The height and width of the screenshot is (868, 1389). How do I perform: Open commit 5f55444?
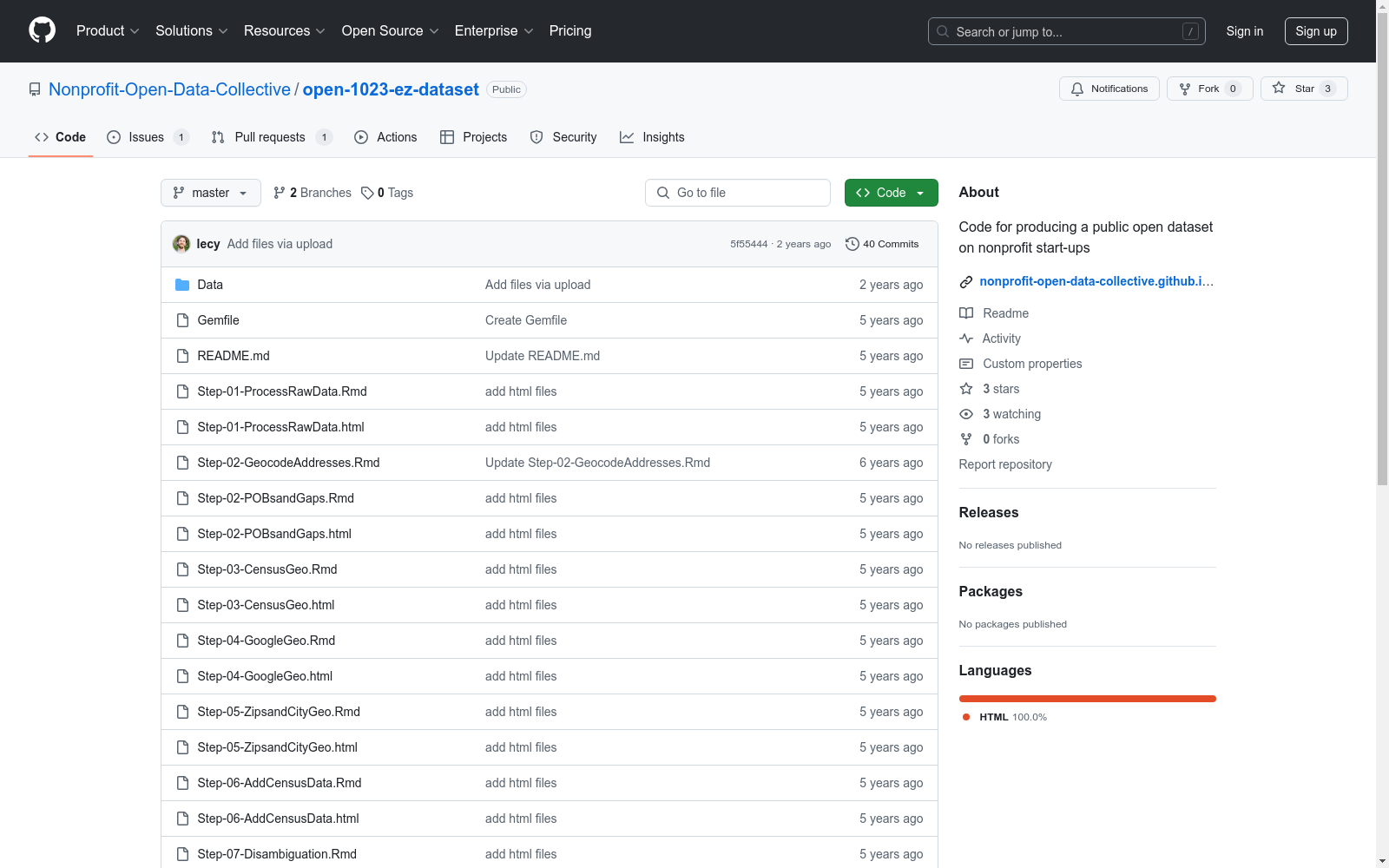[748, 244]
